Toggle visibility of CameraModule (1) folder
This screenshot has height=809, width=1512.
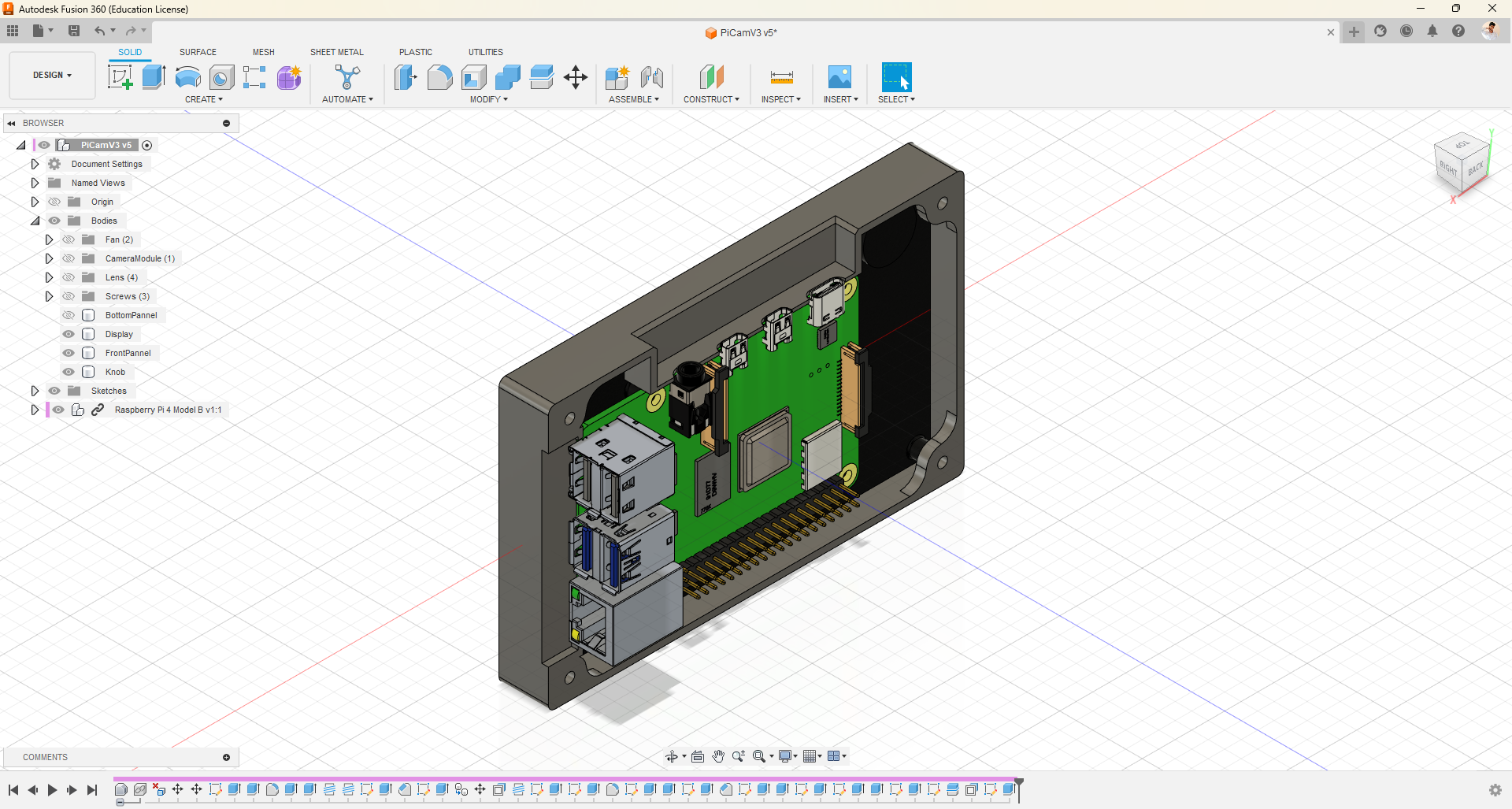click(x=69, y=258)
